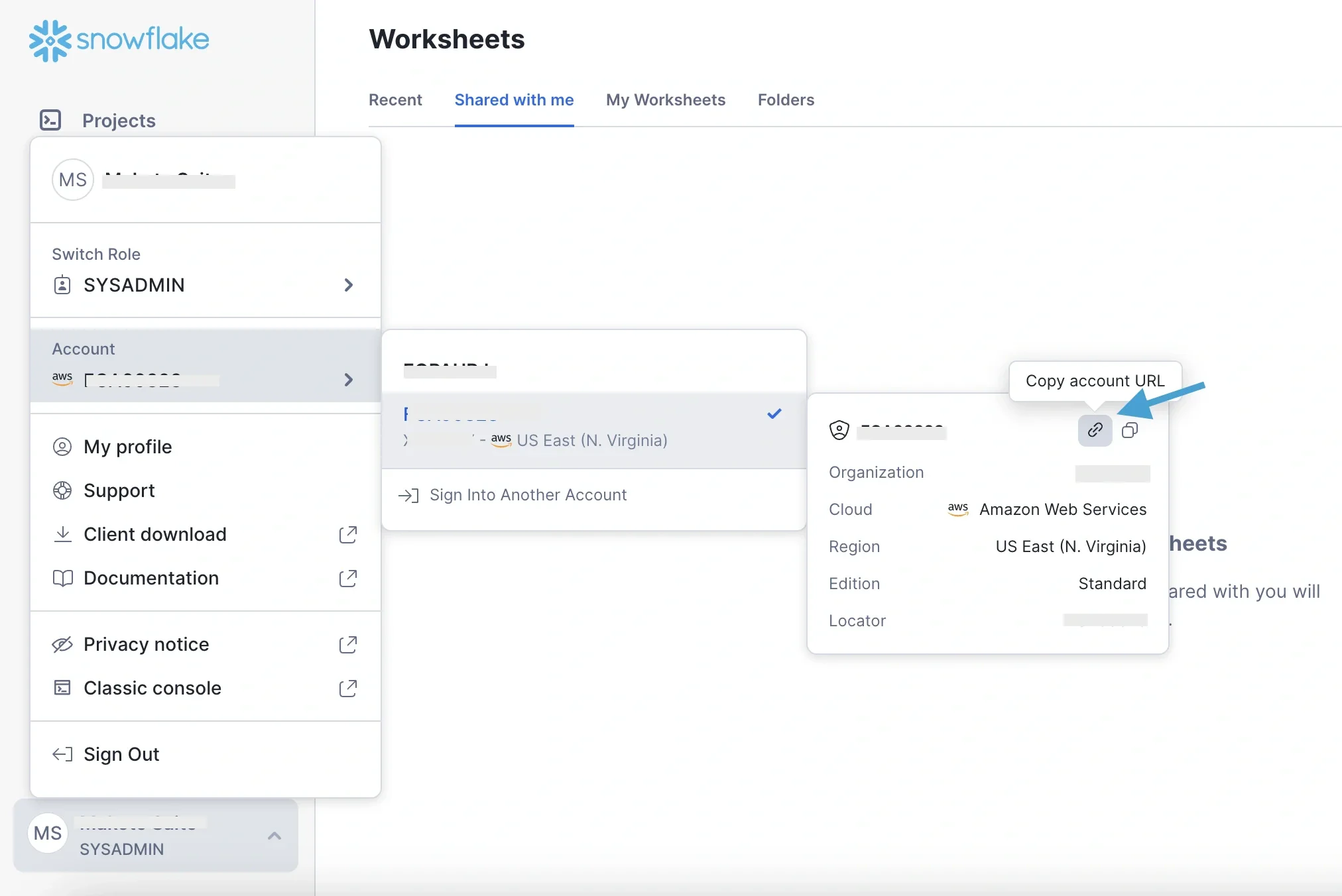Open the Folders tab
The height and width of the screenshot is (896, 1342).
786,99
